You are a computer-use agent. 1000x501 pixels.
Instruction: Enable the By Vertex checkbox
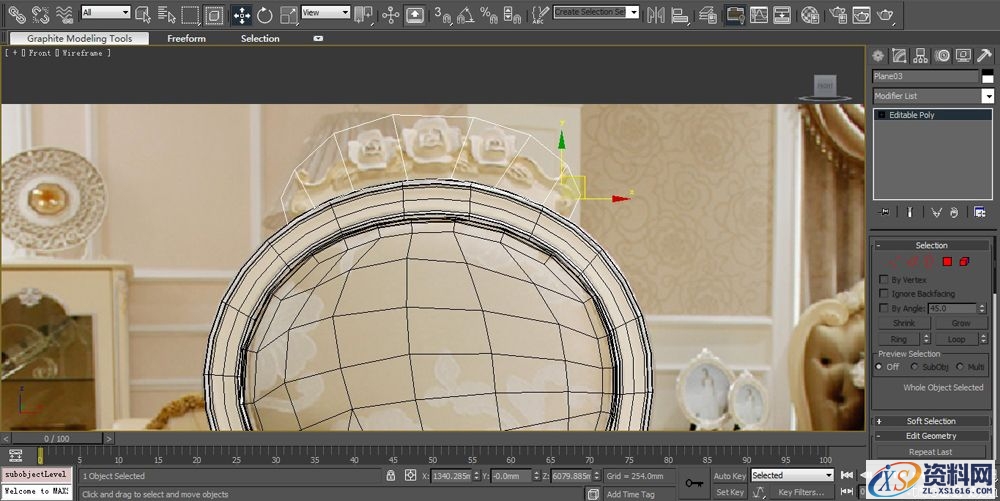pos(883,280)
